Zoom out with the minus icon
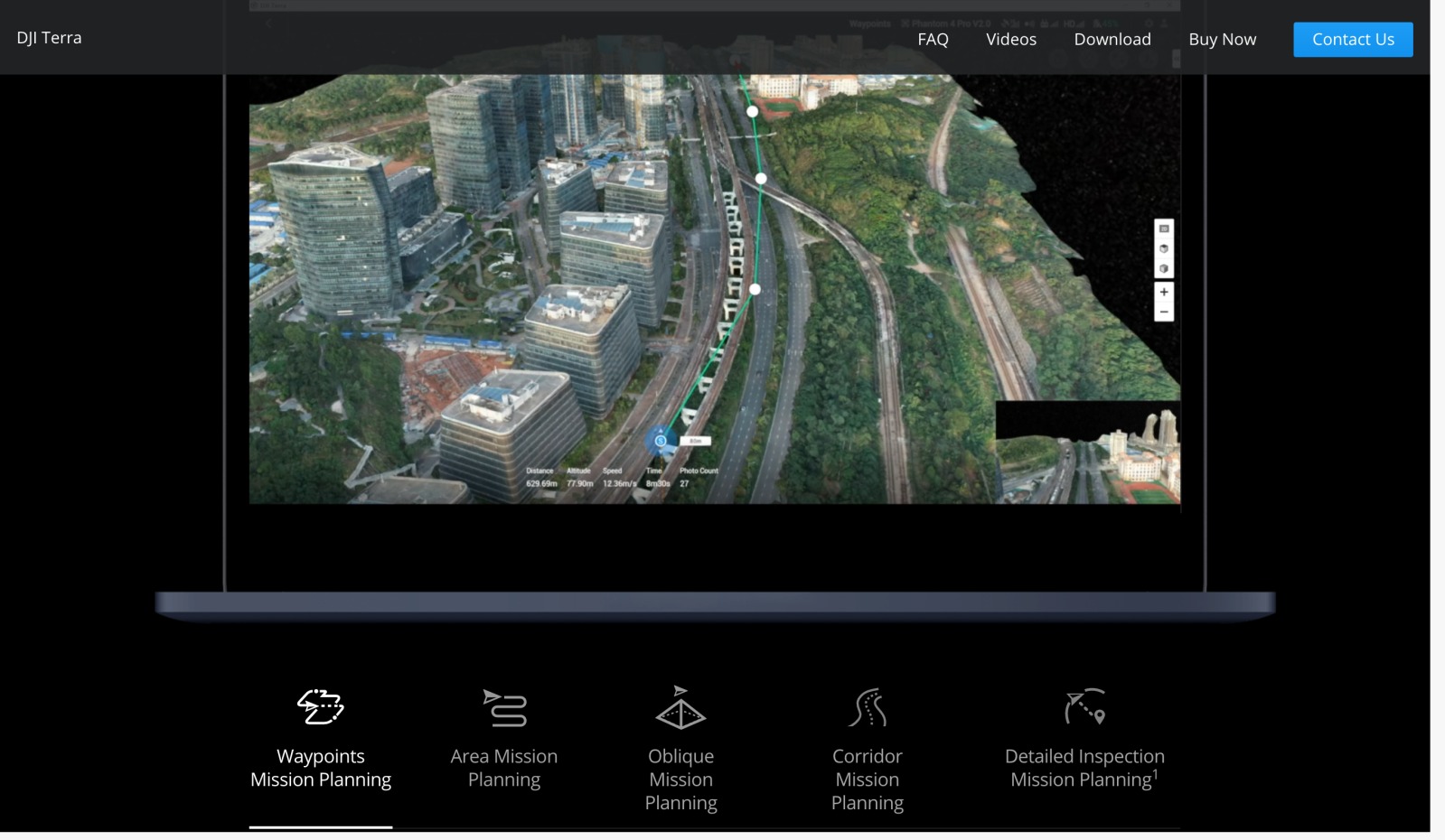 1164,313
